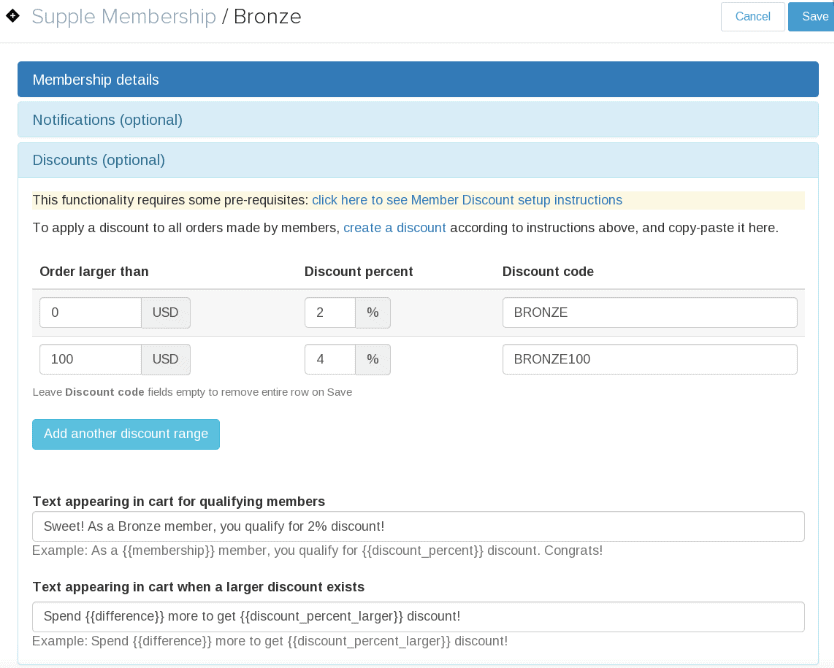This screenshot has width=834, height=668.
Task: Click the 'Leave Discount code fields empty' hint
Action: tap(192, 393)
